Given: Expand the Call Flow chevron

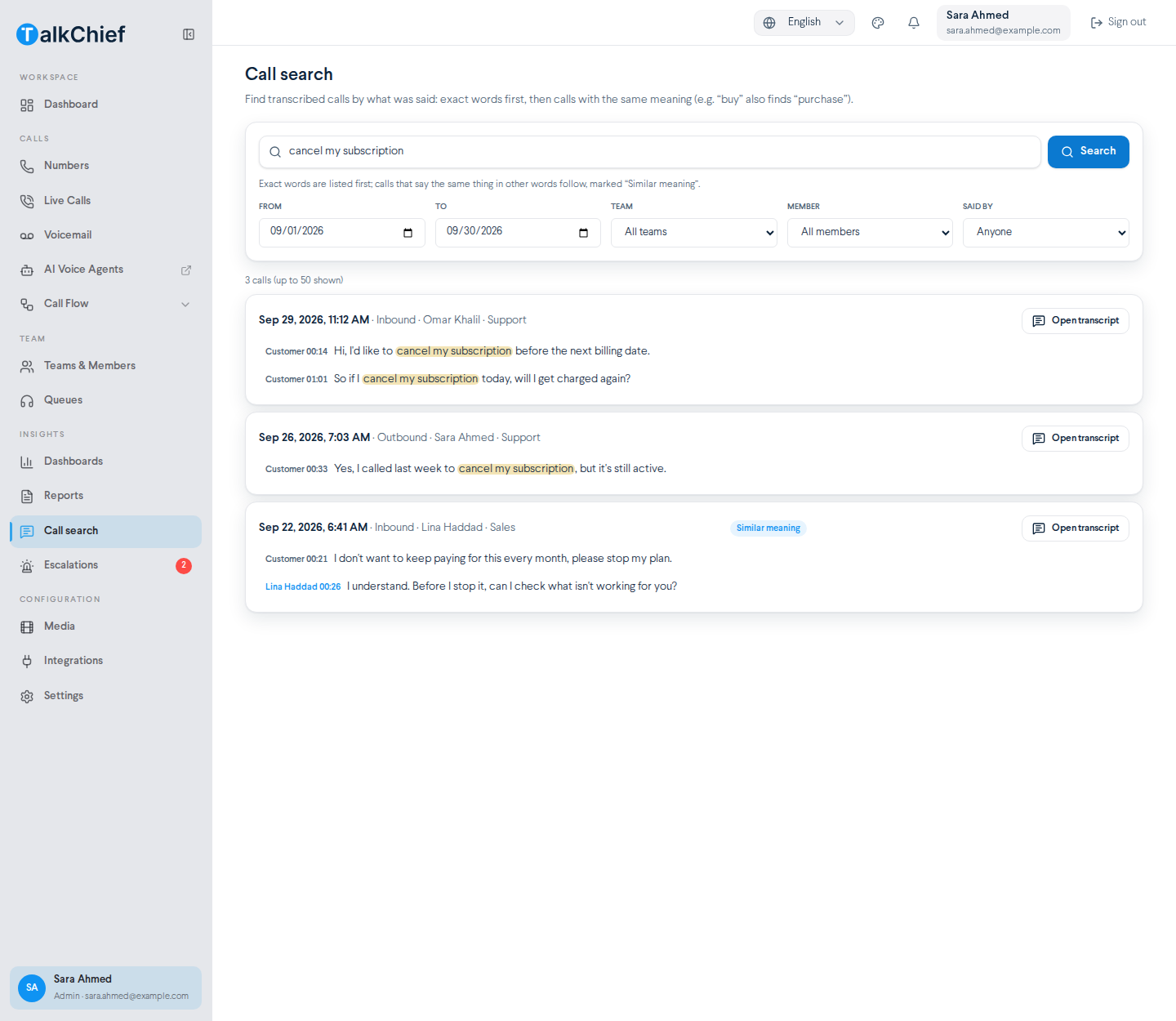Looking at the screenshot, I should click(185, 305).
